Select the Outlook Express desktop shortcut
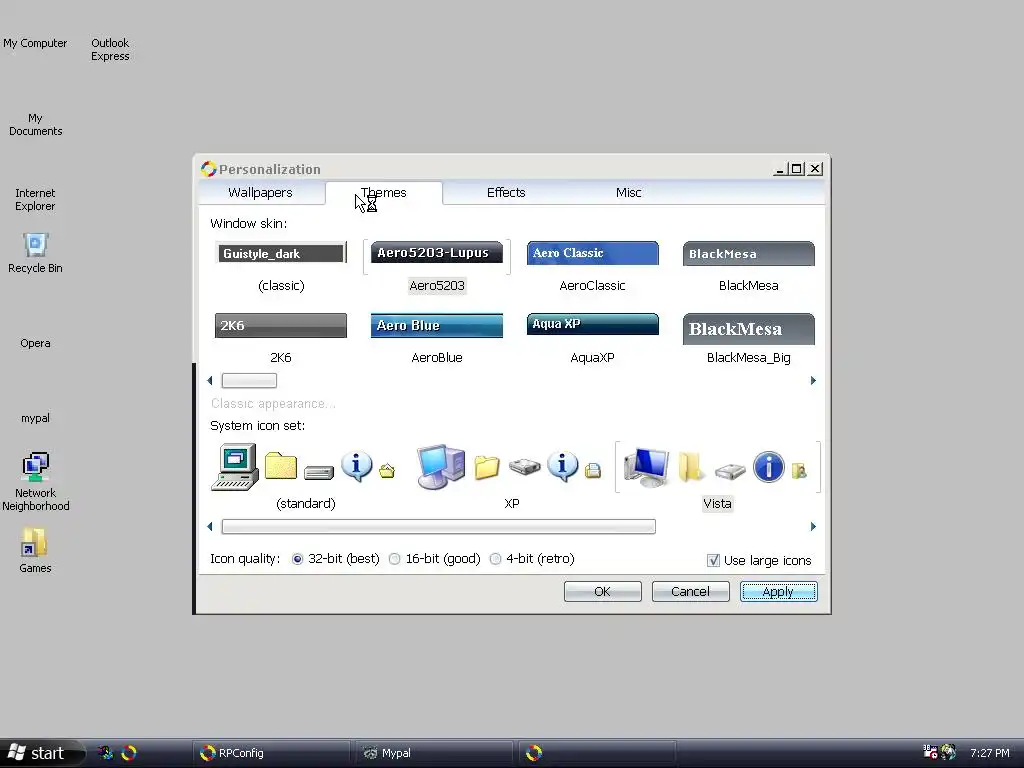 pyautogui.click(x=110, y=50)
